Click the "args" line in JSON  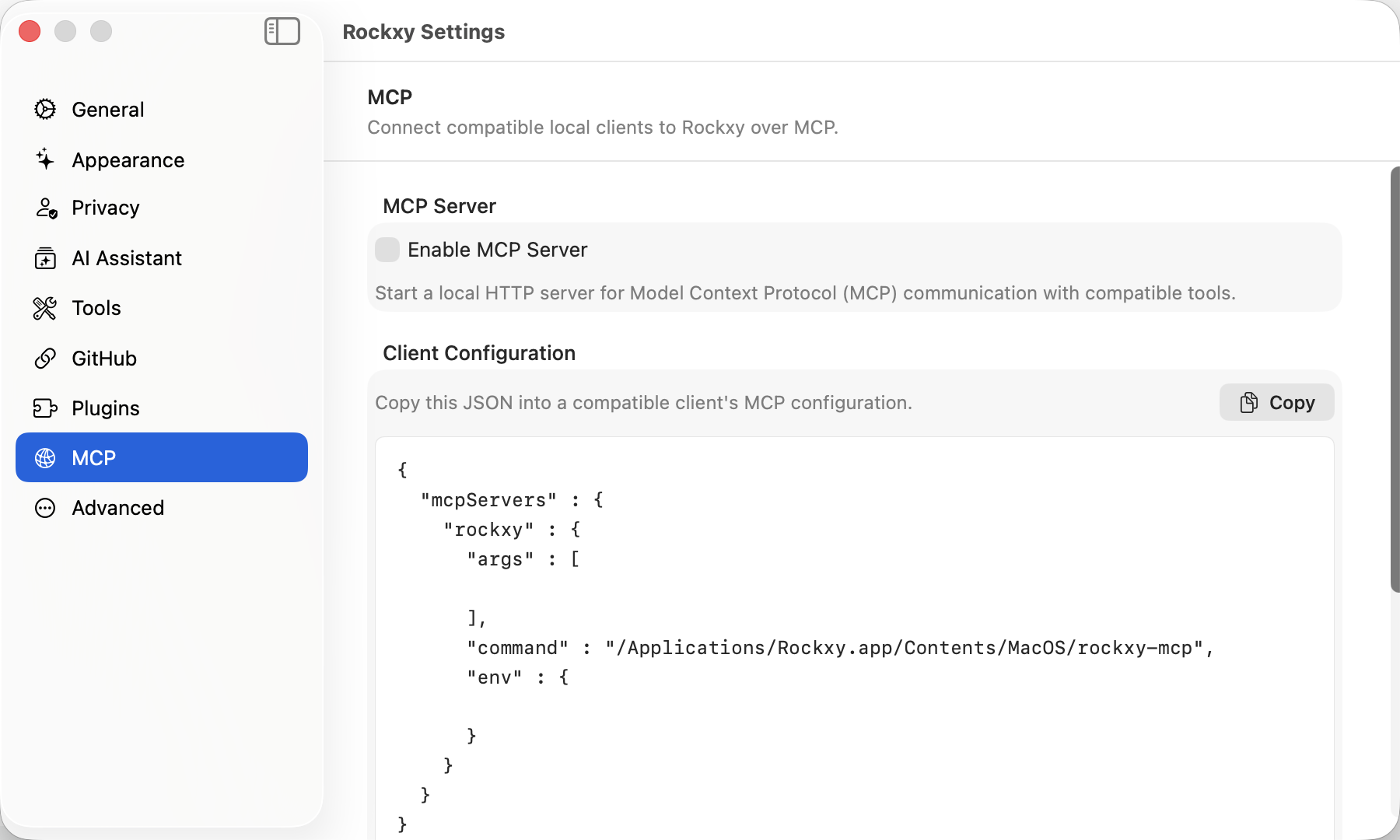pyautogui.click(x=523, y=559)
